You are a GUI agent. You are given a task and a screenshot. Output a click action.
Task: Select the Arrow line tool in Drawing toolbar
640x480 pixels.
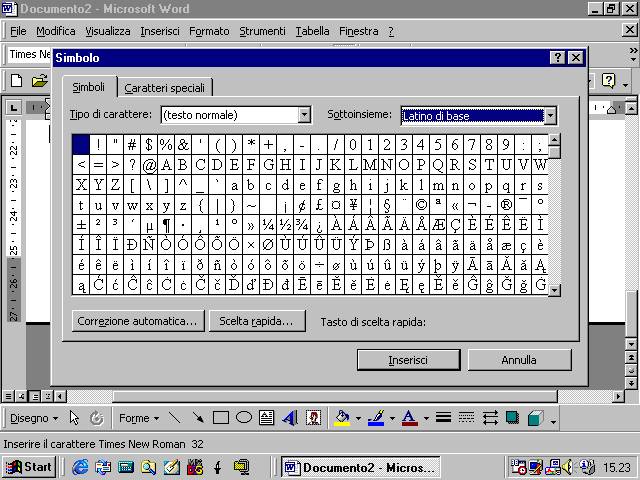click(198, 418)
